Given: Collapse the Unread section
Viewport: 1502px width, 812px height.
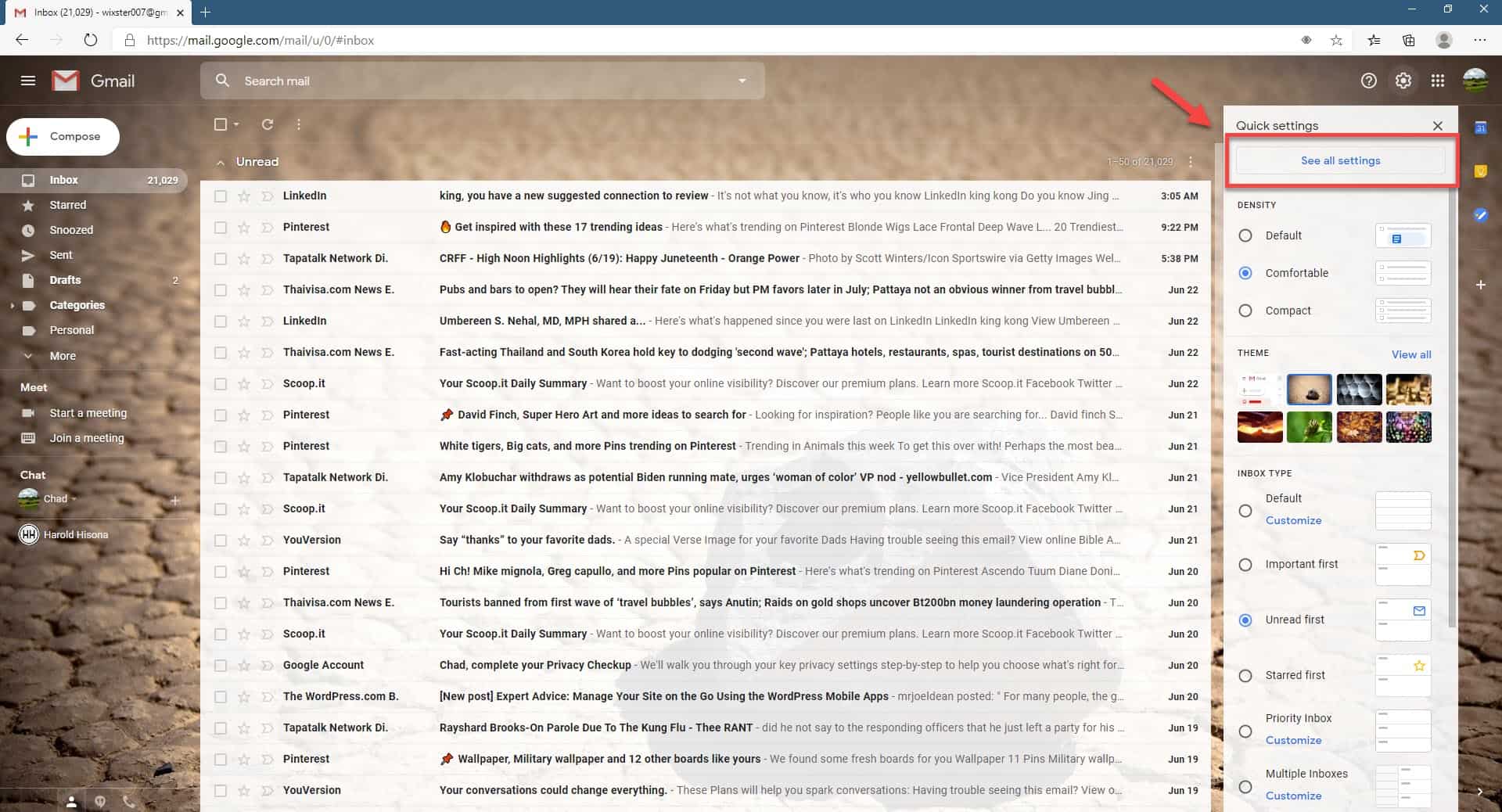Looking at the screenshot, I should pyautogui.click(x=221, y=162).
